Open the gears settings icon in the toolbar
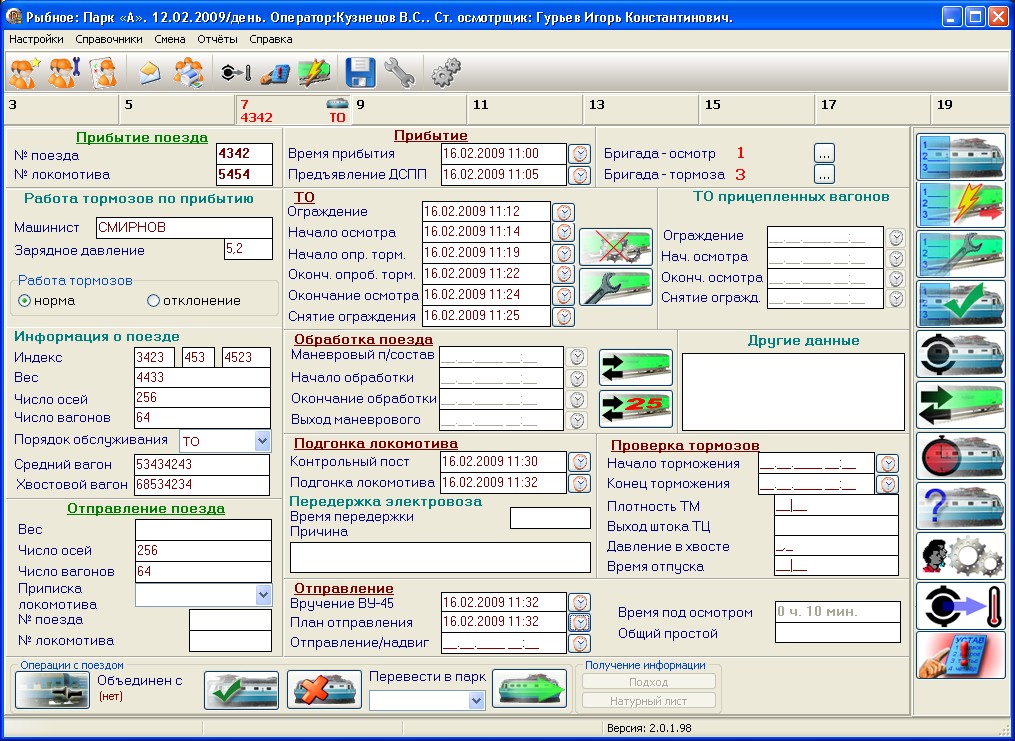Viewport: 1015px width, 741px height. click(x=446, y=72)
